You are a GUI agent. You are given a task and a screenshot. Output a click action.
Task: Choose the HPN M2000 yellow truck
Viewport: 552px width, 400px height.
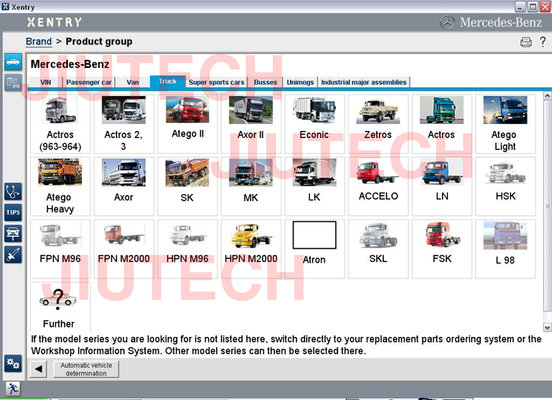(251, 249)
